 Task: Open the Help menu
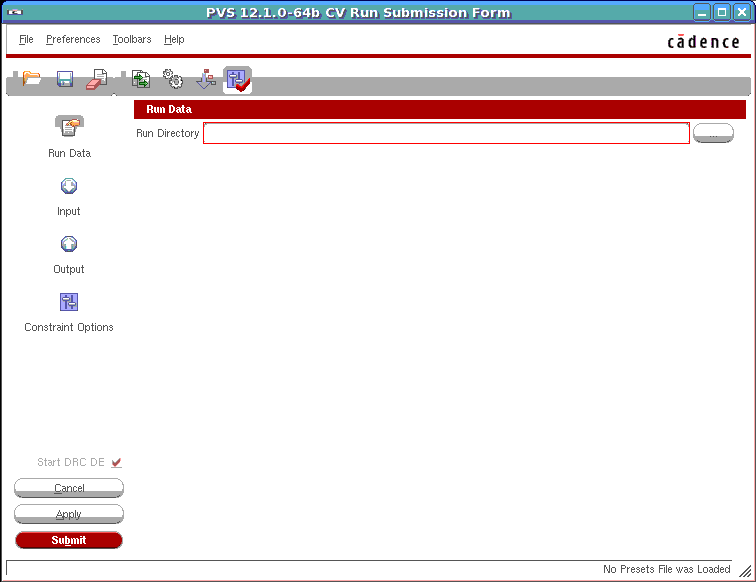[174, 40]
